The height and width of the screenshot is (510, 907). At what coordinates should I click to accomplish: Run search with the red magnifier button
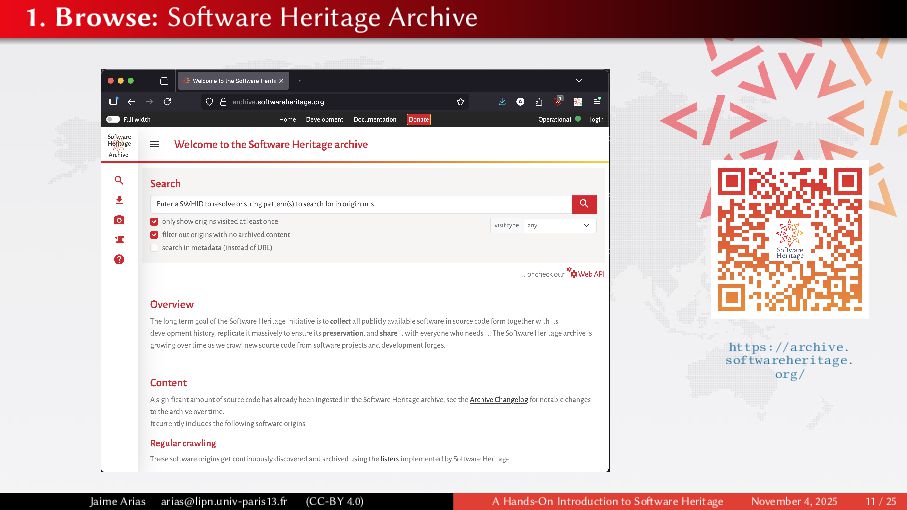(584, 204)
